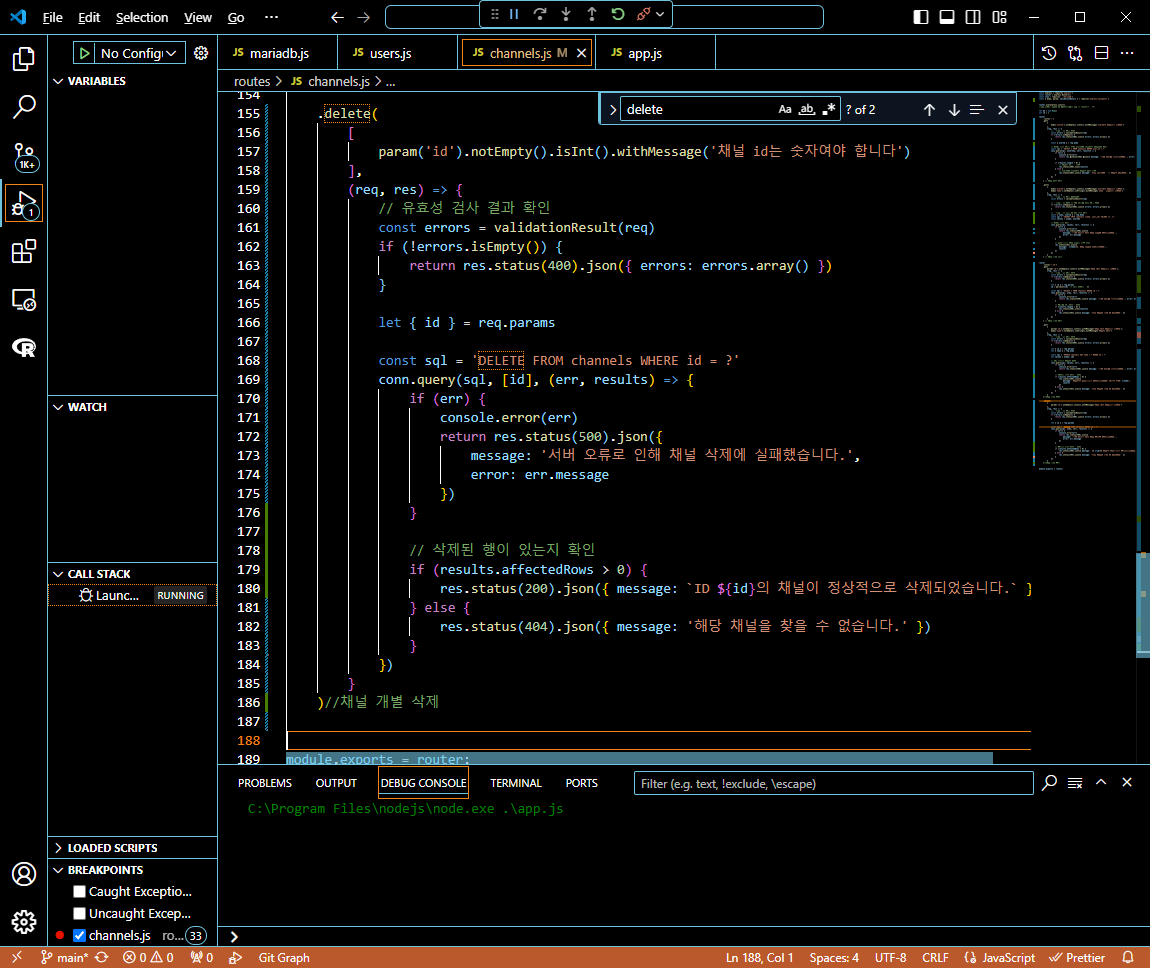
Task: Toggle Find in Selection
Action: pos(976,109)
